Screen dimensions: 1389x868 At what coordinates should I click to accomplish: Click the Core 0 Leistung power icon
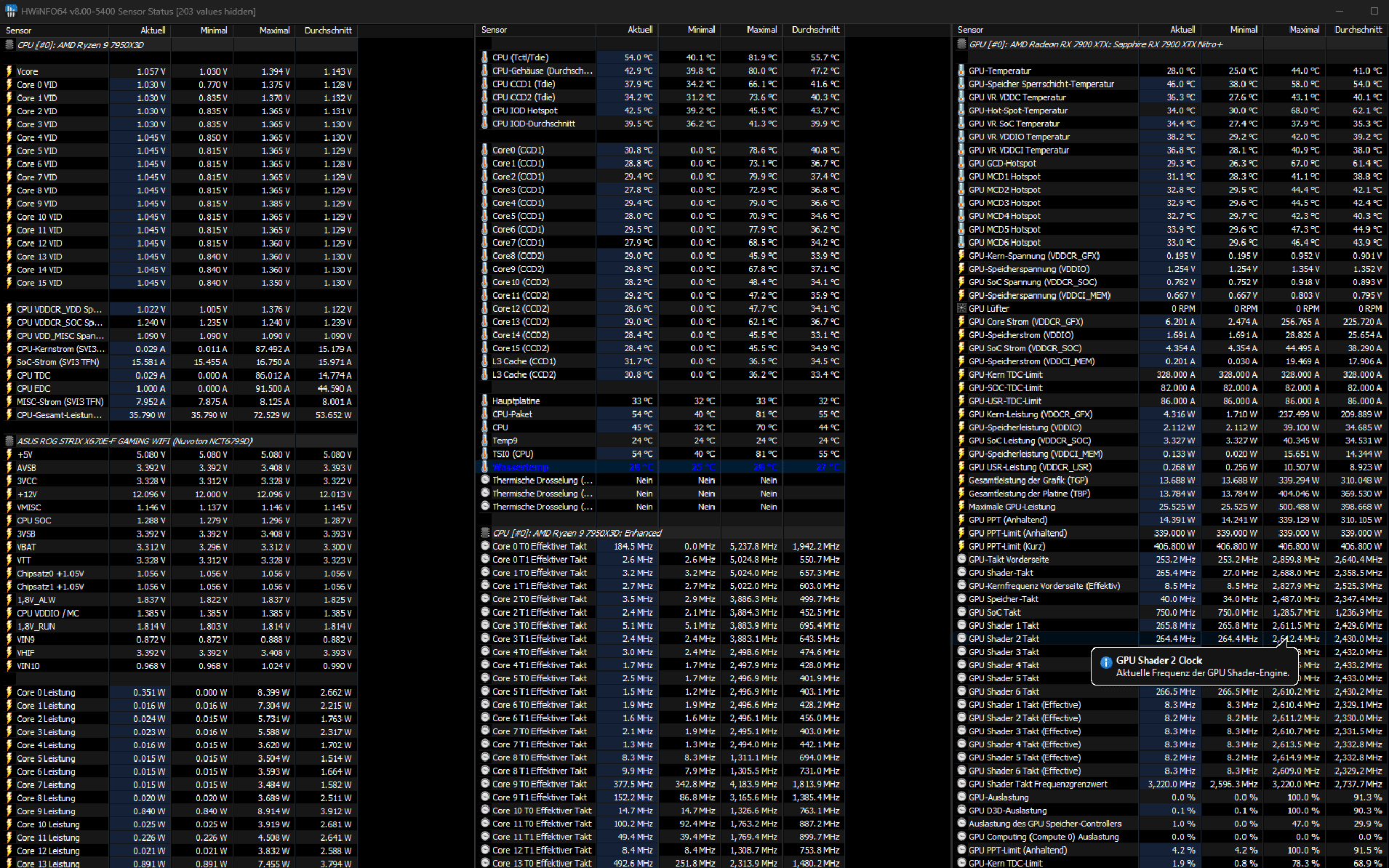9,692
